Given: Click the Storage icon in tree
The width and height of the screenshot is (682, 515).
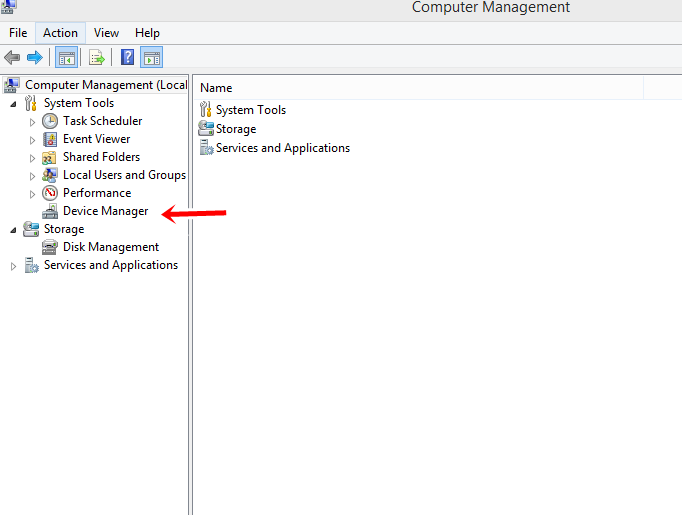Looking at the screenshot, I should pos(31,229).
